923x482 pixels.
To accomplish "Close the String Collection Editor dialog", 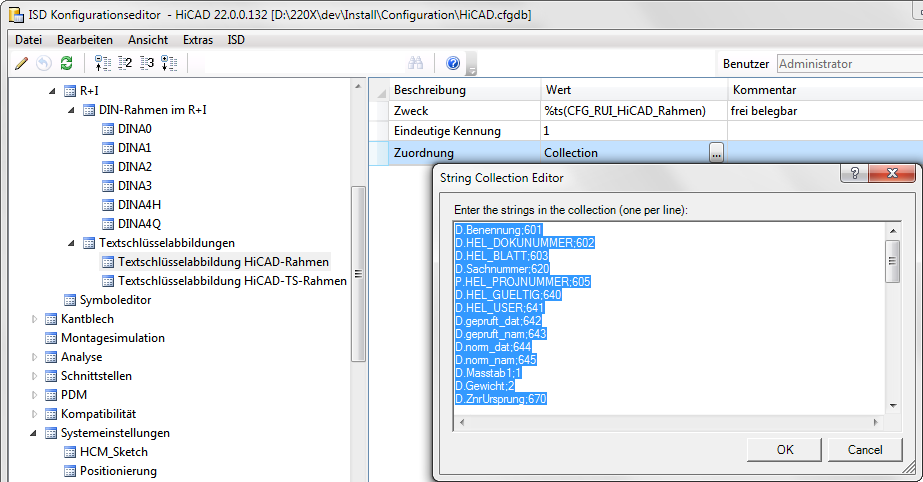I will 892,173.
